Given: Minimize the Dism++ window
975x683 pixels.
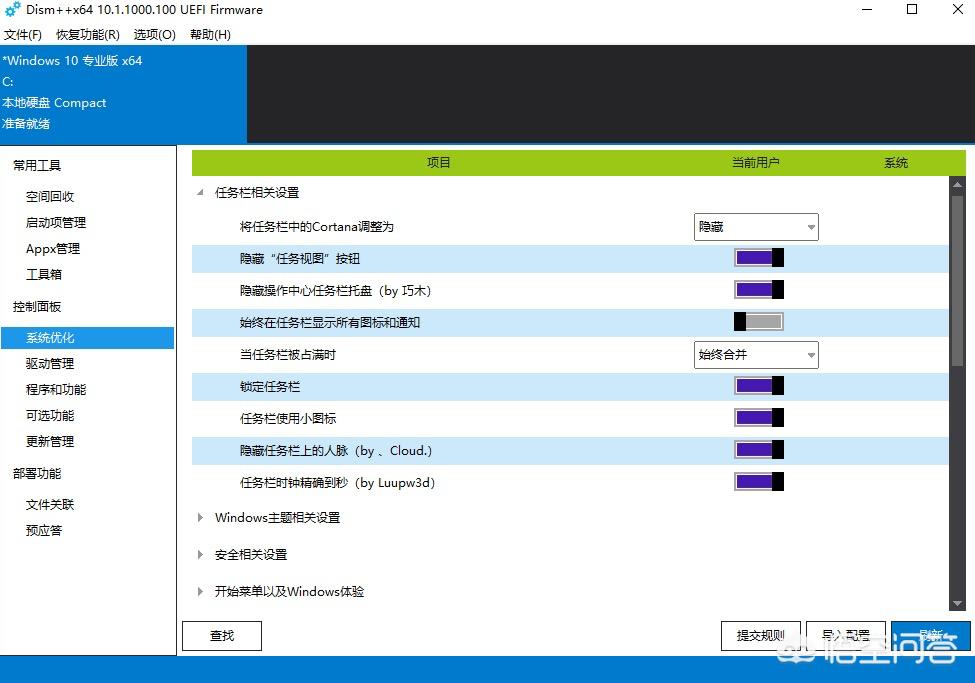Looking at the screenshot, I should click(867, 9).
